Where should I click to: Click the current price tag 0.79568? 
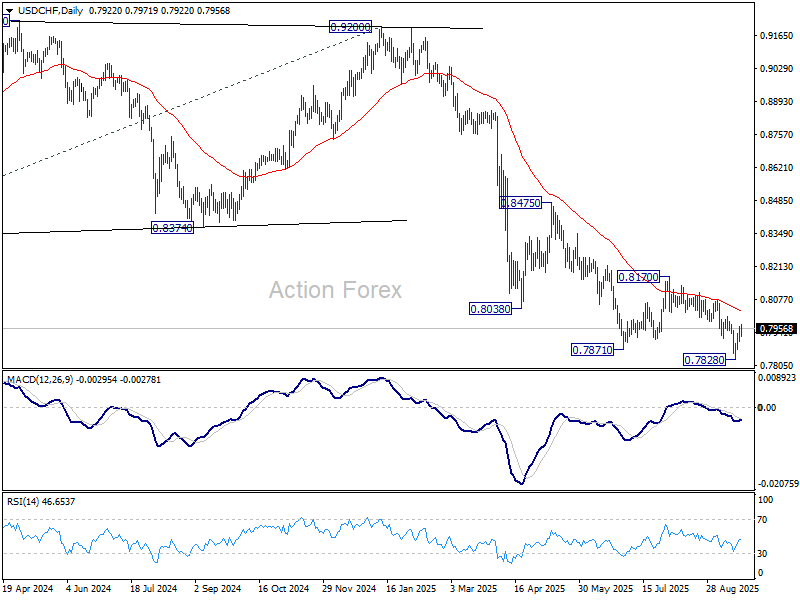[x=775, y=329]
